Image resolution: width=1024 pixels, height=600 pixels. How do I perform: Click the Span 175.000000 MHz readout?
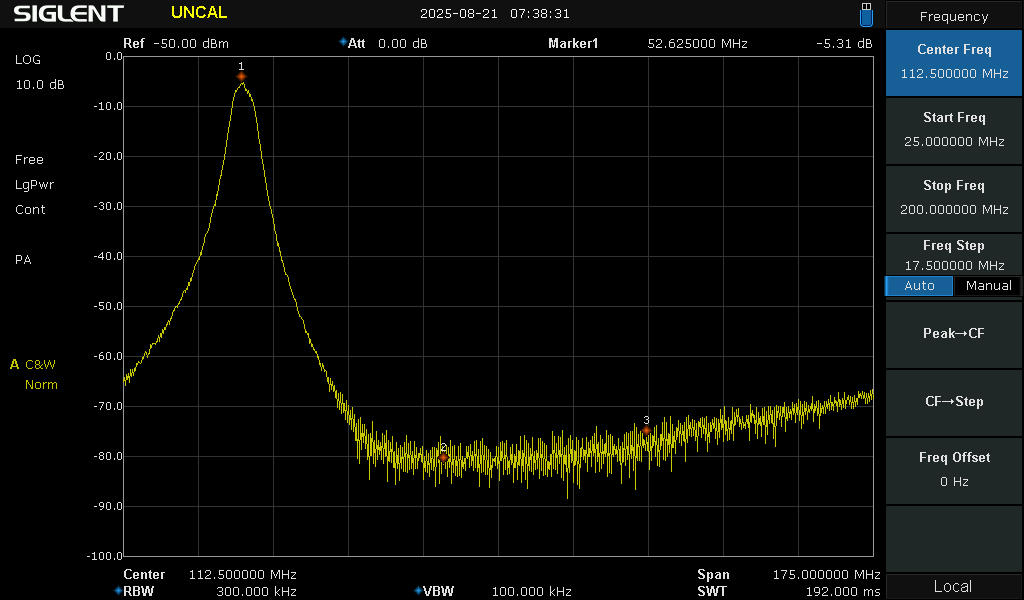pos(788,575)
